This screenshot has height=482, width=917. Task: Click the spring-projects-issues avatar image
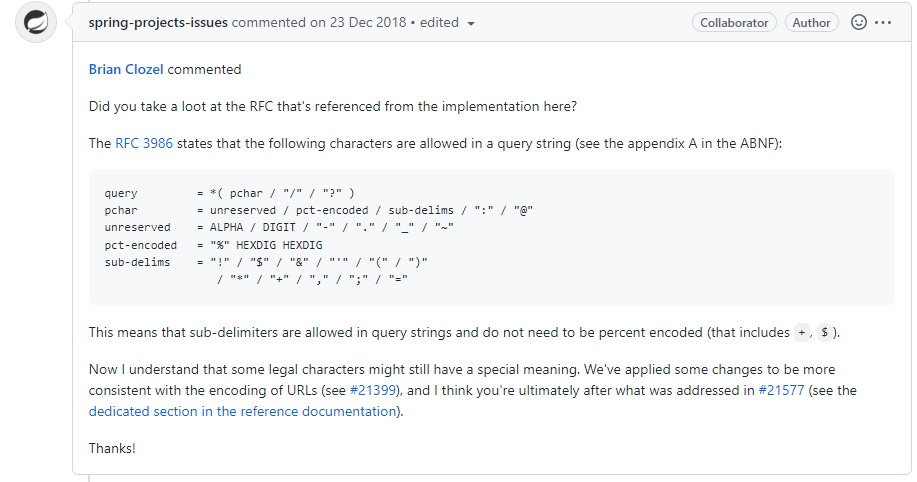click(36, 22)
